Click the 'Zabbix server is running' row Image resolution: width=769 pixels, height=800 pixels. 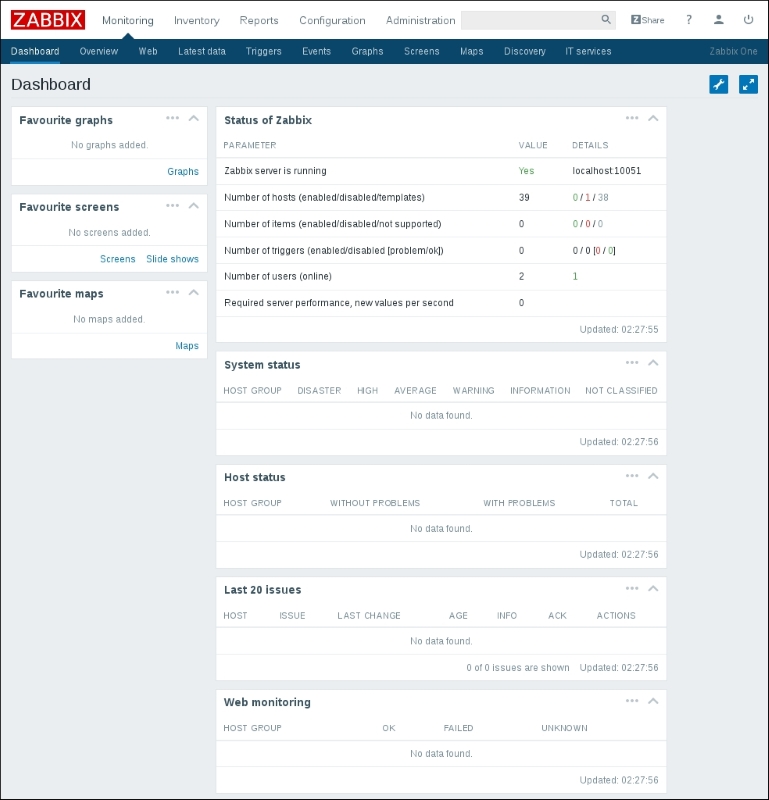point(441,171)
